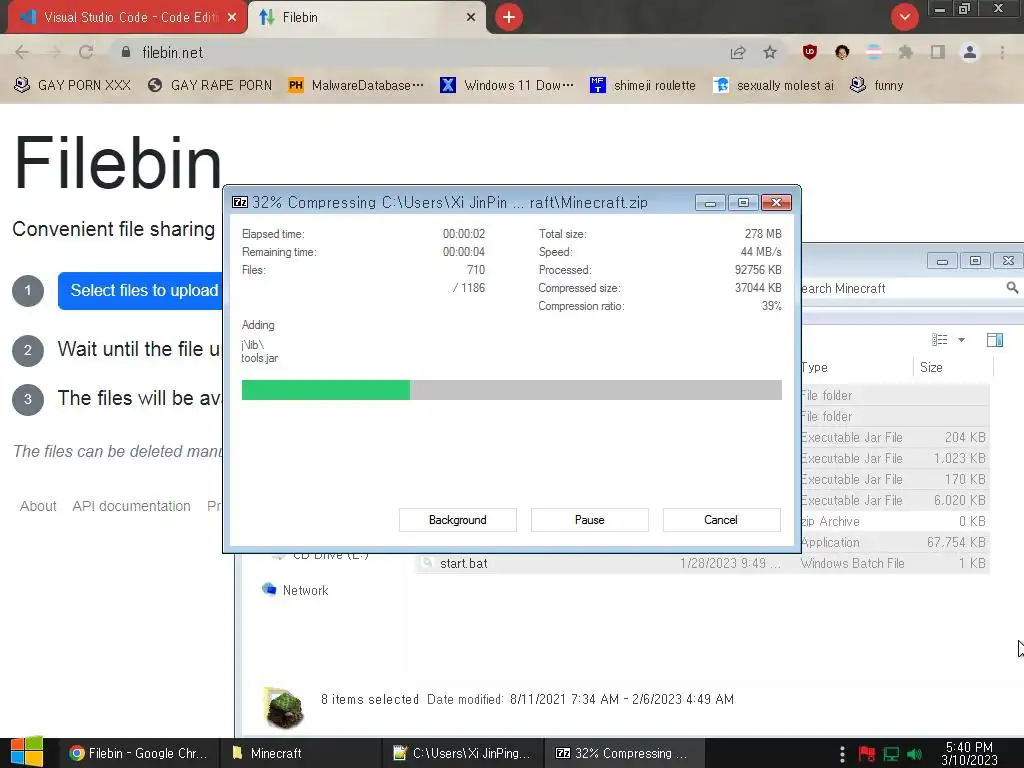
Task: Click Select files to upload button
Action: (x=141, y=291)
